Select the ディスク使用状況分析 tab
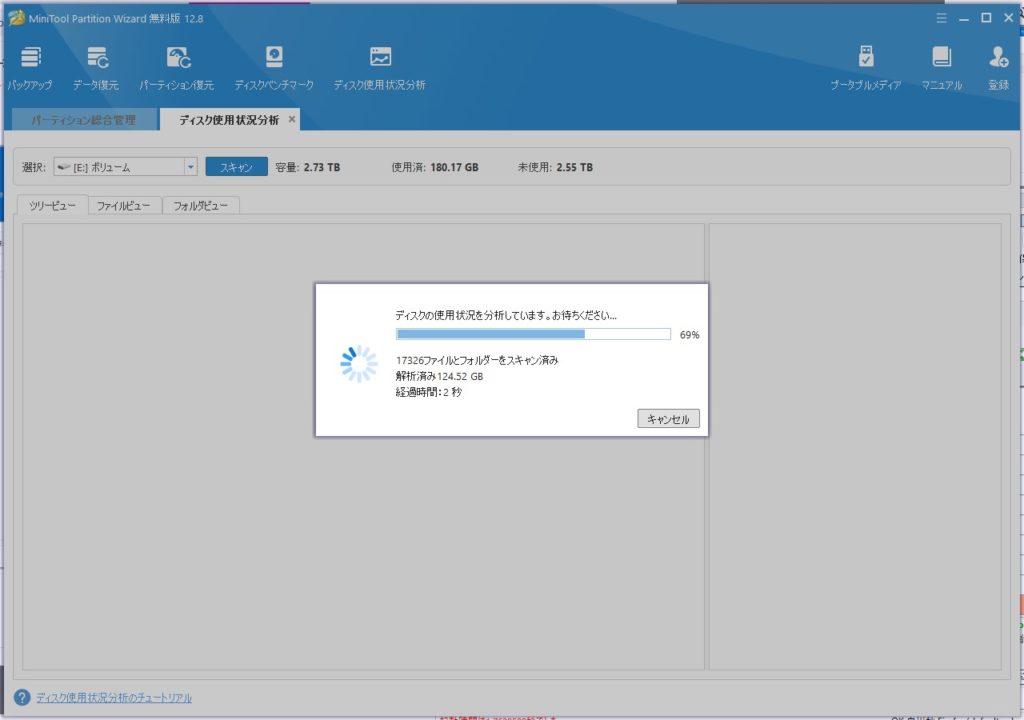The height and width of the screenshot is (720, 1024). pyautogui.click(x=229, y=120)
